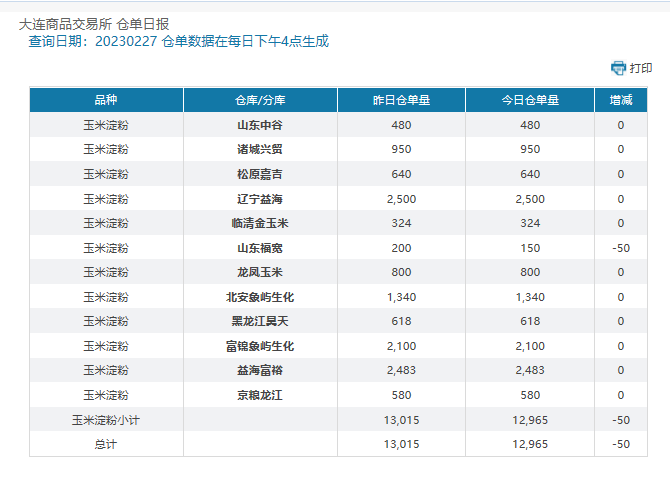Select the 松原嘉吉 warehouse row
The height and width of the screenshot is (482, 670).
pos(260,174)
